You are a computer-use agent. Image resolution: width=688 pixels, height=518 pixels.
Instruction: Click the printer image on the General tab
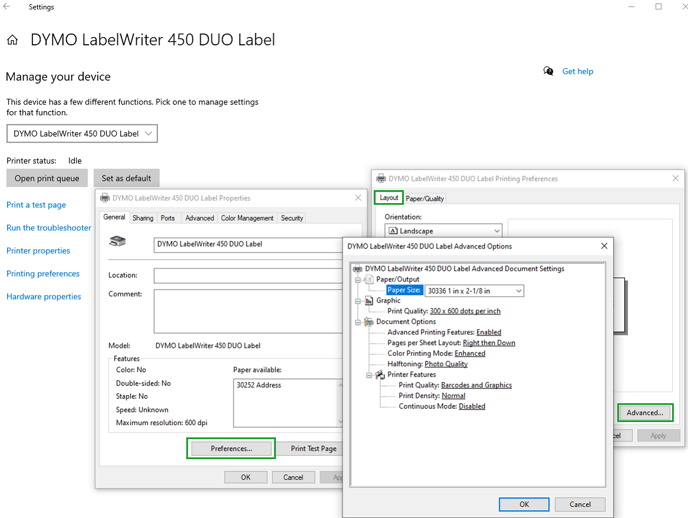(x=118, y=241)
